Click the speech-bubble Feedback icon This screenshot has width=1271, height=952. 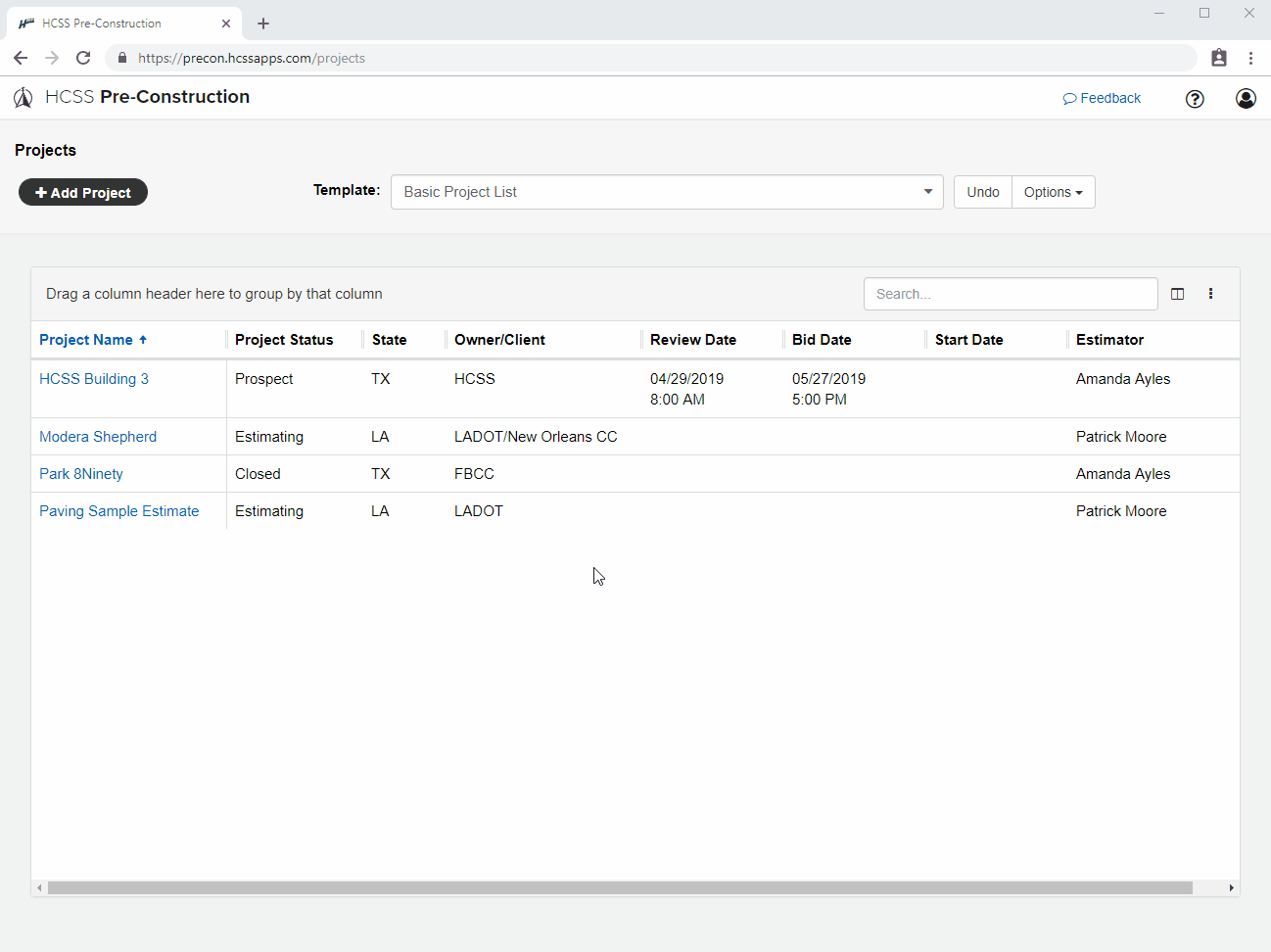click(1069, 98)
